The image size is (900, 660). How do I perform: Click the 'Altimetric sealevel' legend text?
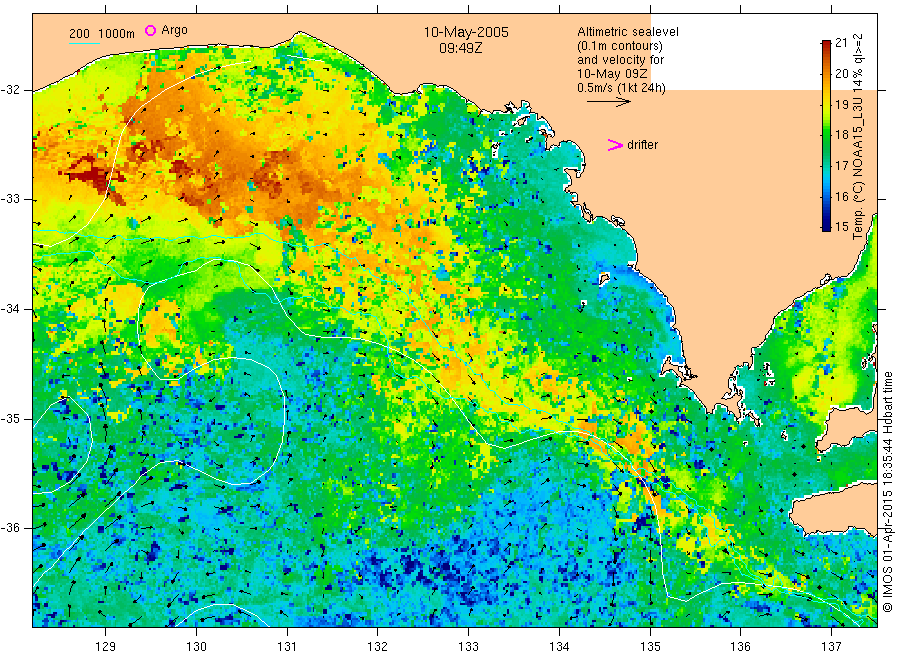(627, 32)
